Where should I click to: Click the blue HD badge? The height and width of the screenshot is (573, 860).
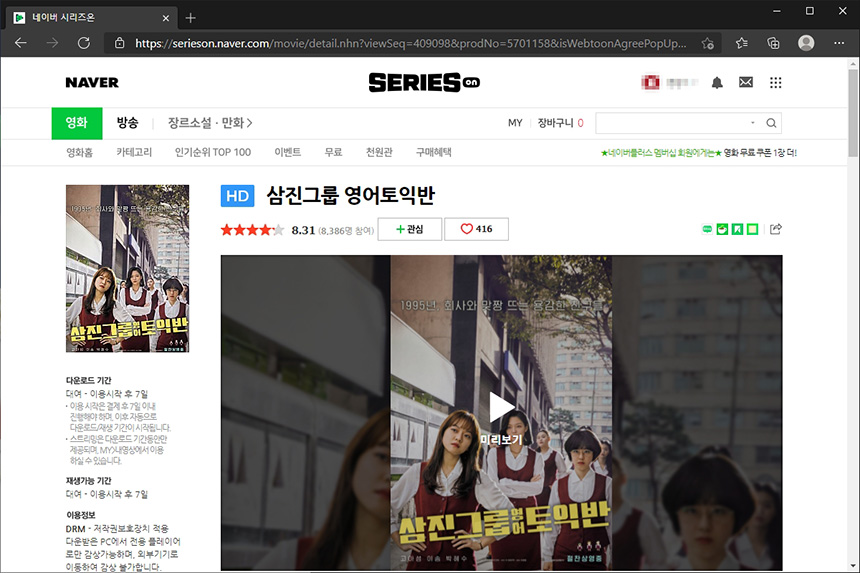pyautogui.click(x=237, y=196)
